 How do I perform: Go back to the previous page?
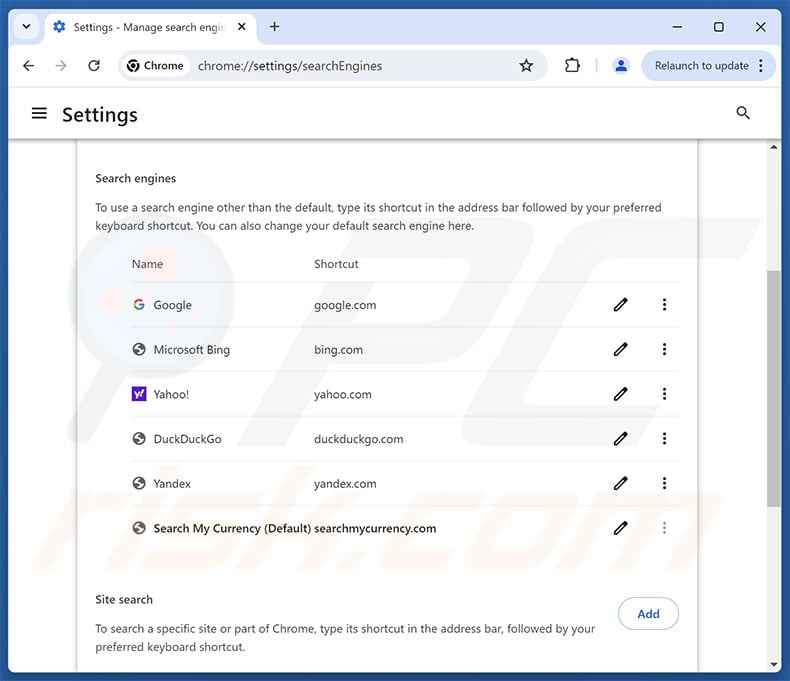click(x=29, y=65)
